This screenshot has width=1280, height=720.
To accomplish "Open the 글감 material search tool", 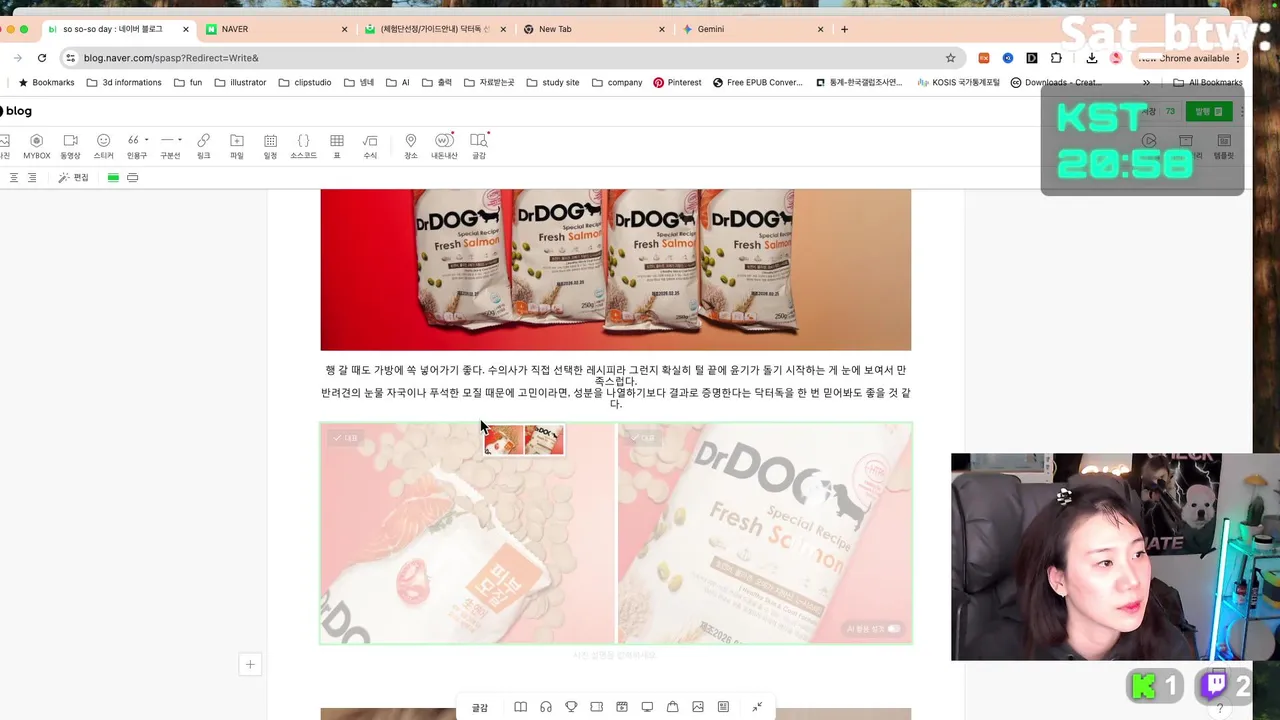I will [479, 146].
